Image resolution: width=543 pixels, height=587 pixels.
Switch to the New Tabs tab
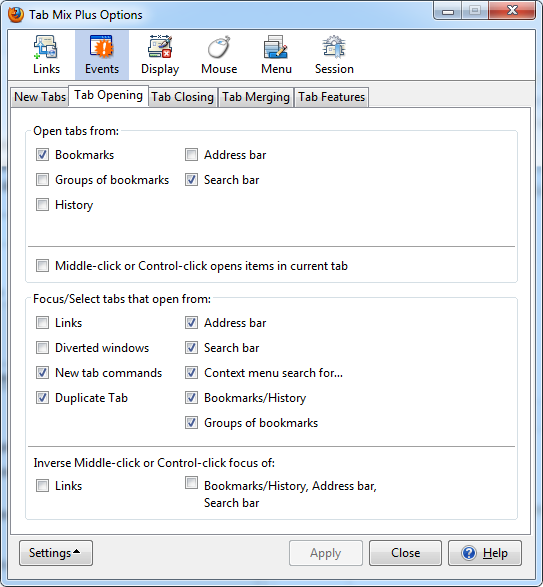click(x=40, y=97)
